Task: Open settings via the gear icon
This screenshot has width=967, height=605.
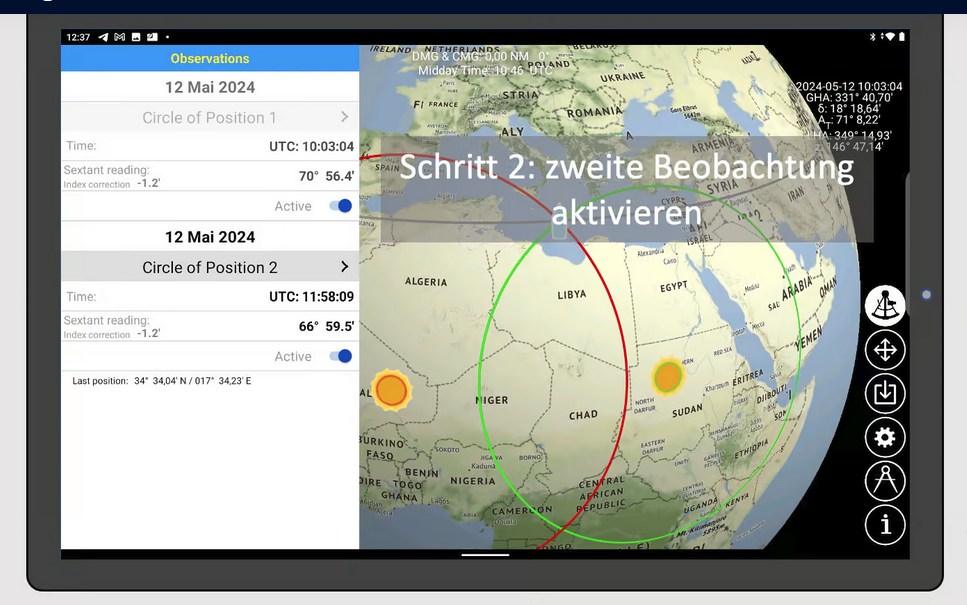Action: point(885,437)
